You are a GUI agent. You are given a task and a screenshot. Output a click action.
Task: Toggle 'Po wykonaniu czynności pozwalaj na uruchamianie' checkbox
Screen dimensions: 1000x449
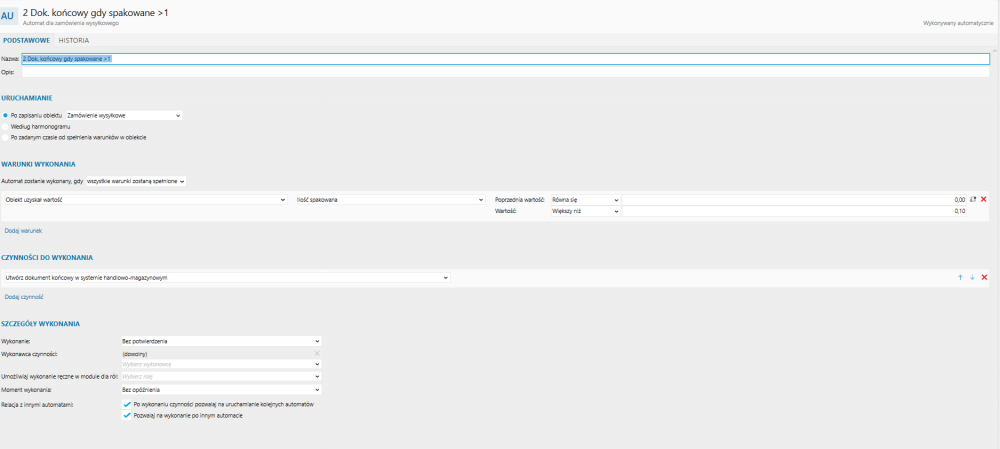(127, 404)
